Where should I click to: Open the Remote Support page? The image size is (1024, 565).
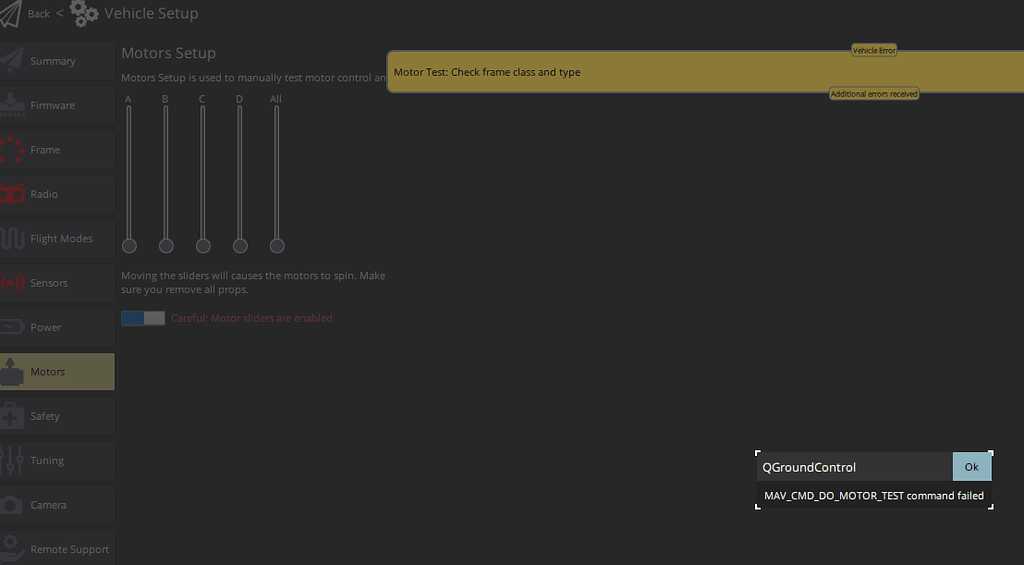[57, 549]
